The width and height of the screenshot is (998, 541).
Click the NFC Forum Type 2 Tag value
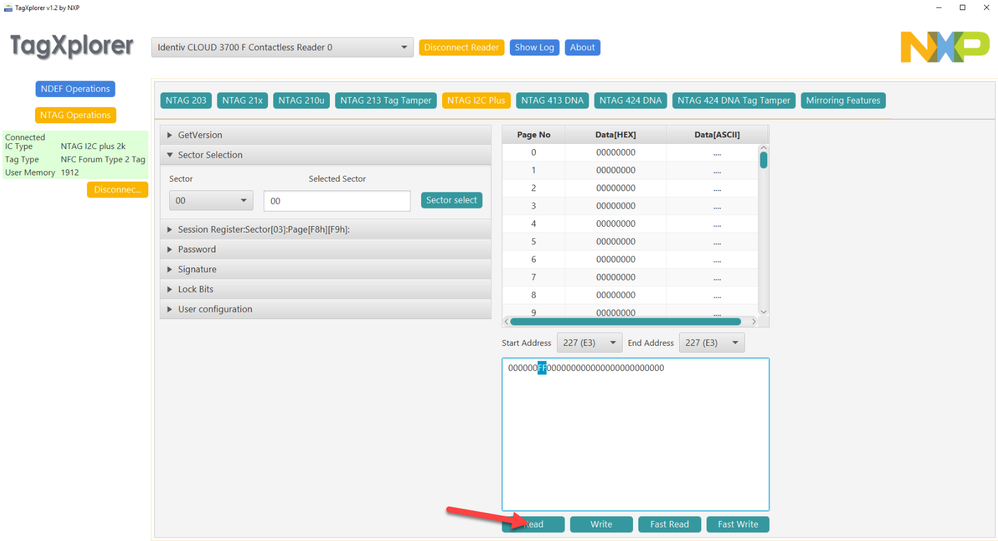click(x=103, y=160)
